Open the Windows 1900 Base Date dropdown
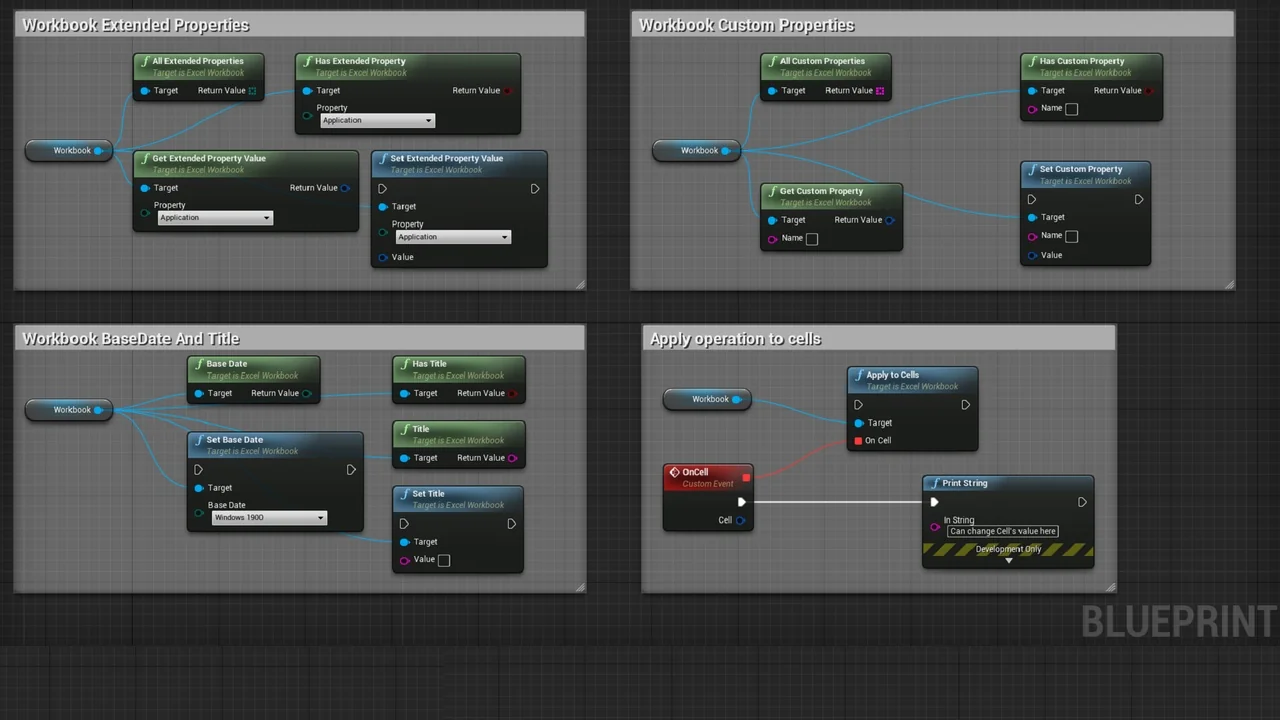 point(269,518)
